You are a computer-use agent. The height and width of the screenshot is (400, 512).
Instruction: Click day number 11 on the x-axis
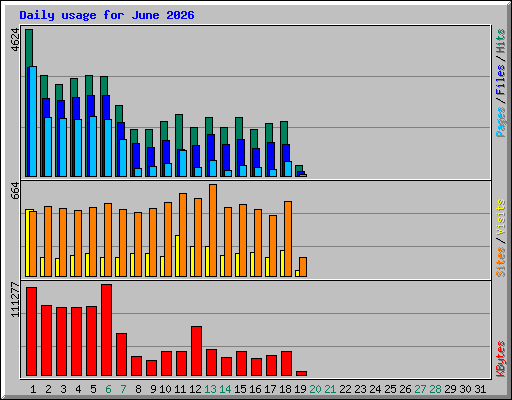180,389
